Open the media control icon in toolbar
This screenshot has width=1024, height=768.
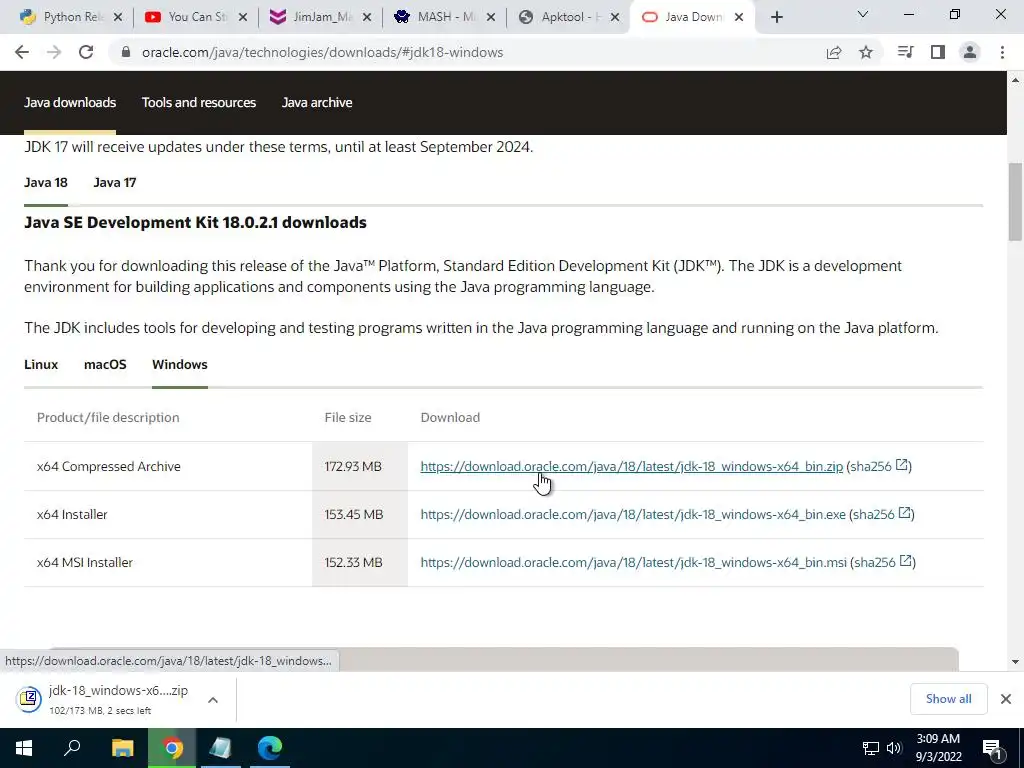(905, 52)
